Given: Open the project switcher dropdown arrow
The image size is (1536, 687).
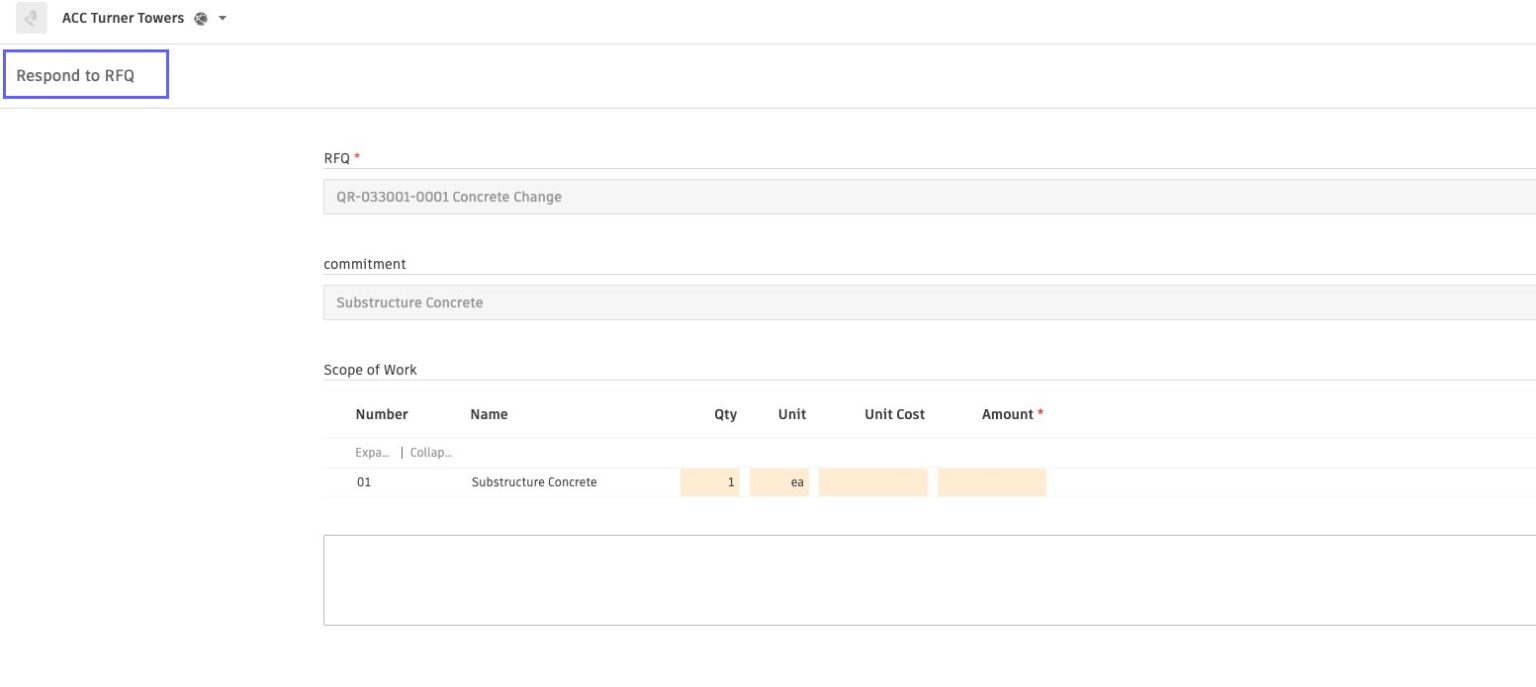Looking at the screenshot, I should tap(222, 19).
